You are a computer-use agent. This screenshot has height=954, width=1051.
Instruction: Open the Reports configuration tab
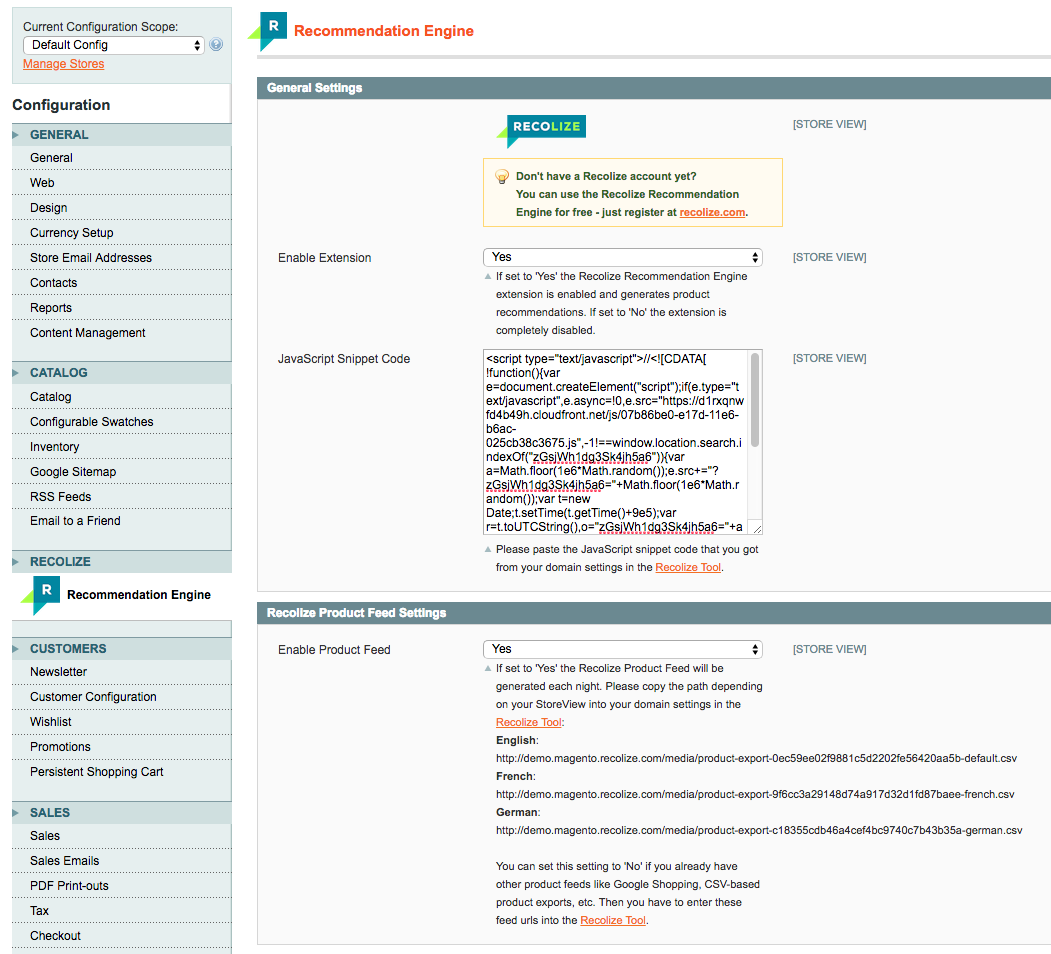coord(121,308)
